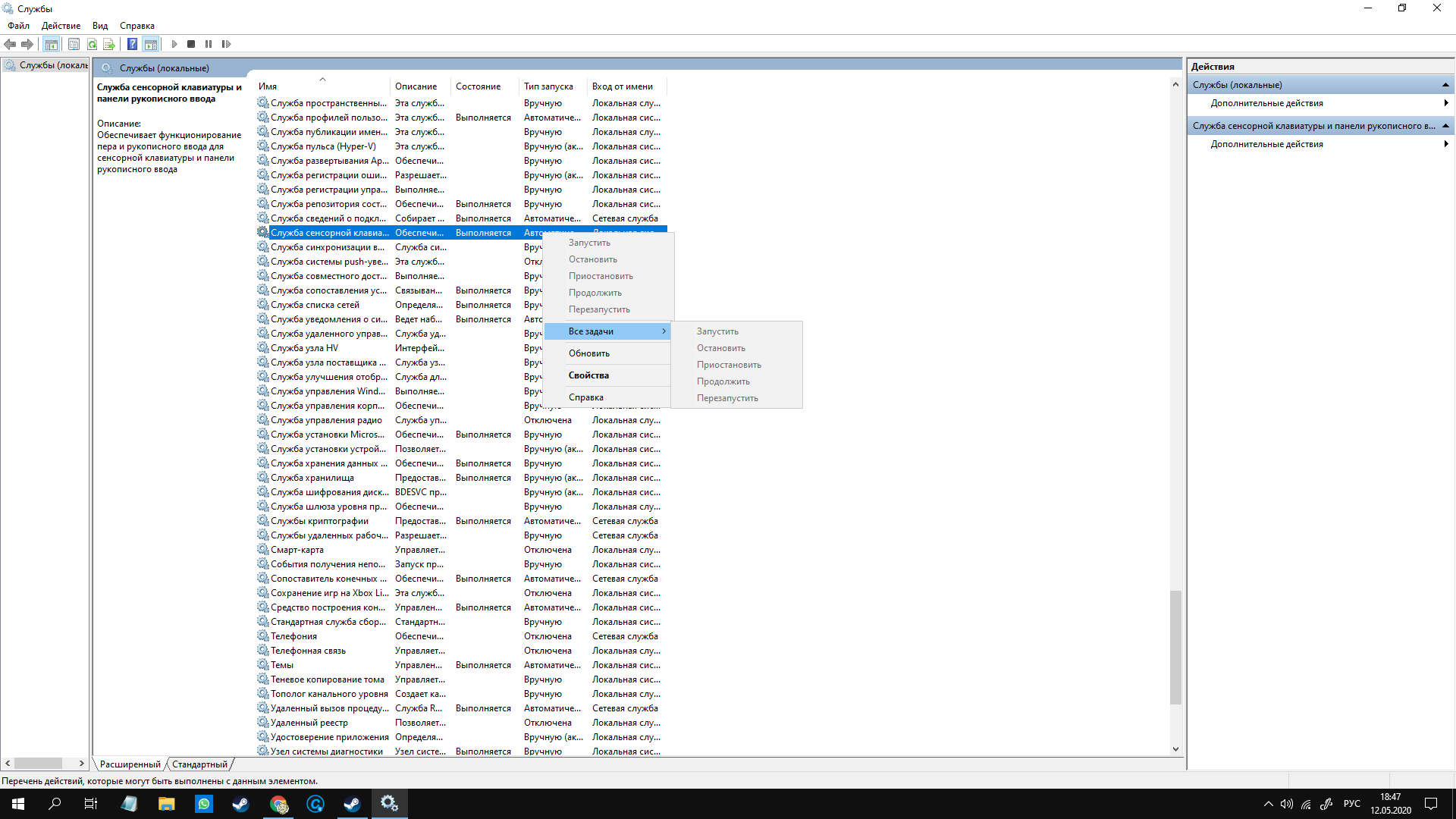This screenshot has width=1456, height=819.
Task: Choose Справка in the context menu
Action: pos(607,397)
